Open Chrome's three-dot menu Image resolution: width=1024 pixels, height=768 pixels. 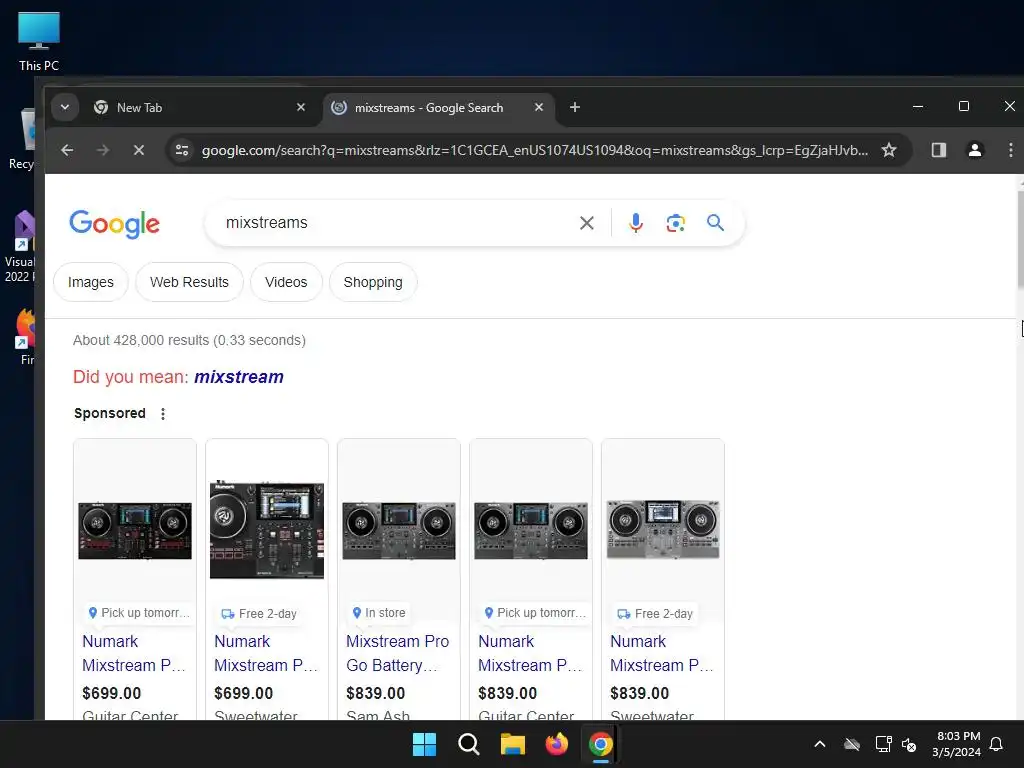tap(1010, 150)
